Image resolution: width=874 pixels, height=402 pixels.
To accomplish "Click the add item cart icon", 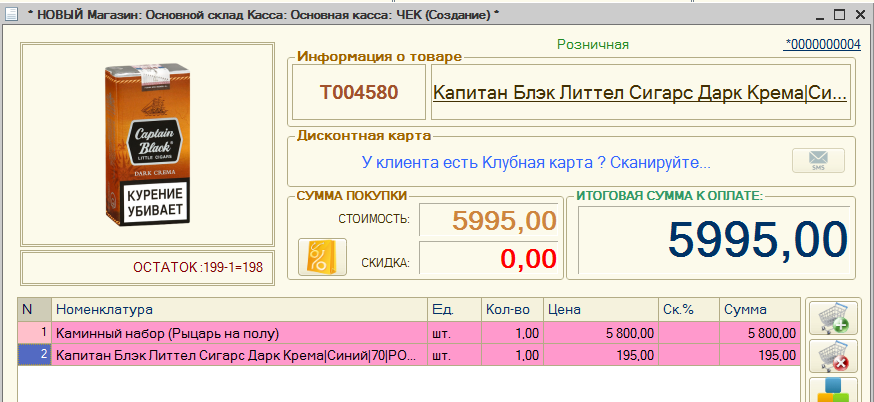I will point(834,319).
